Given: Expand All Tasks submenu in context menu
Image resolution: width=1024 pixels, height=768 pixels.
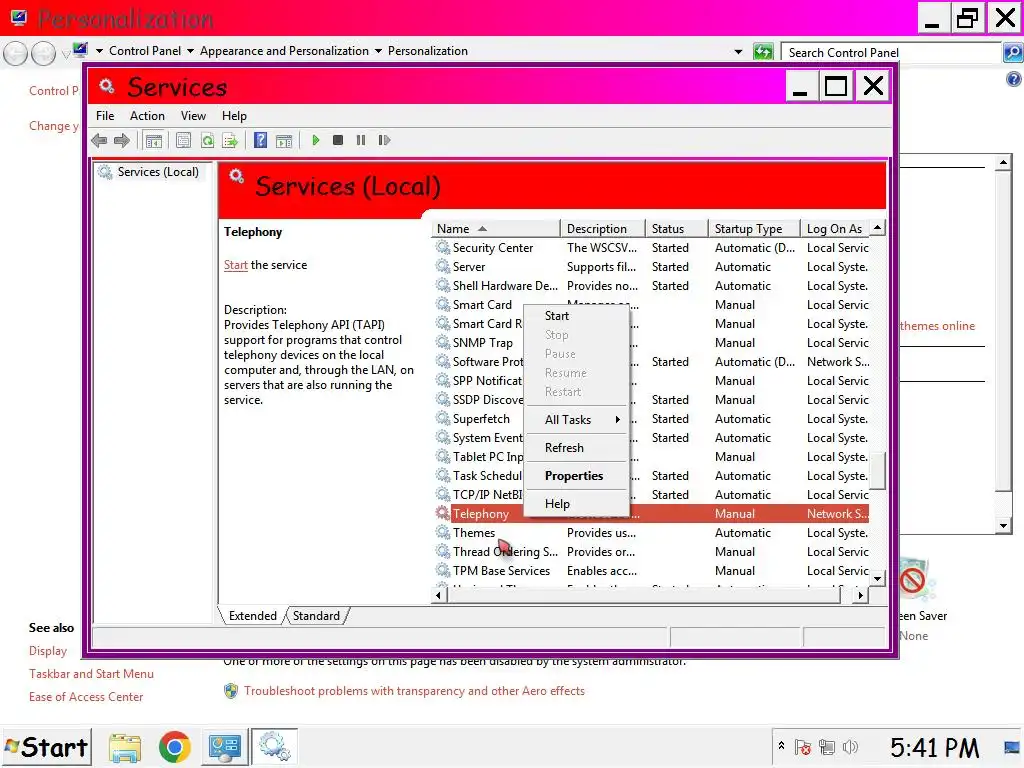Looking at the screenshot, I should (x=576, y=420).
